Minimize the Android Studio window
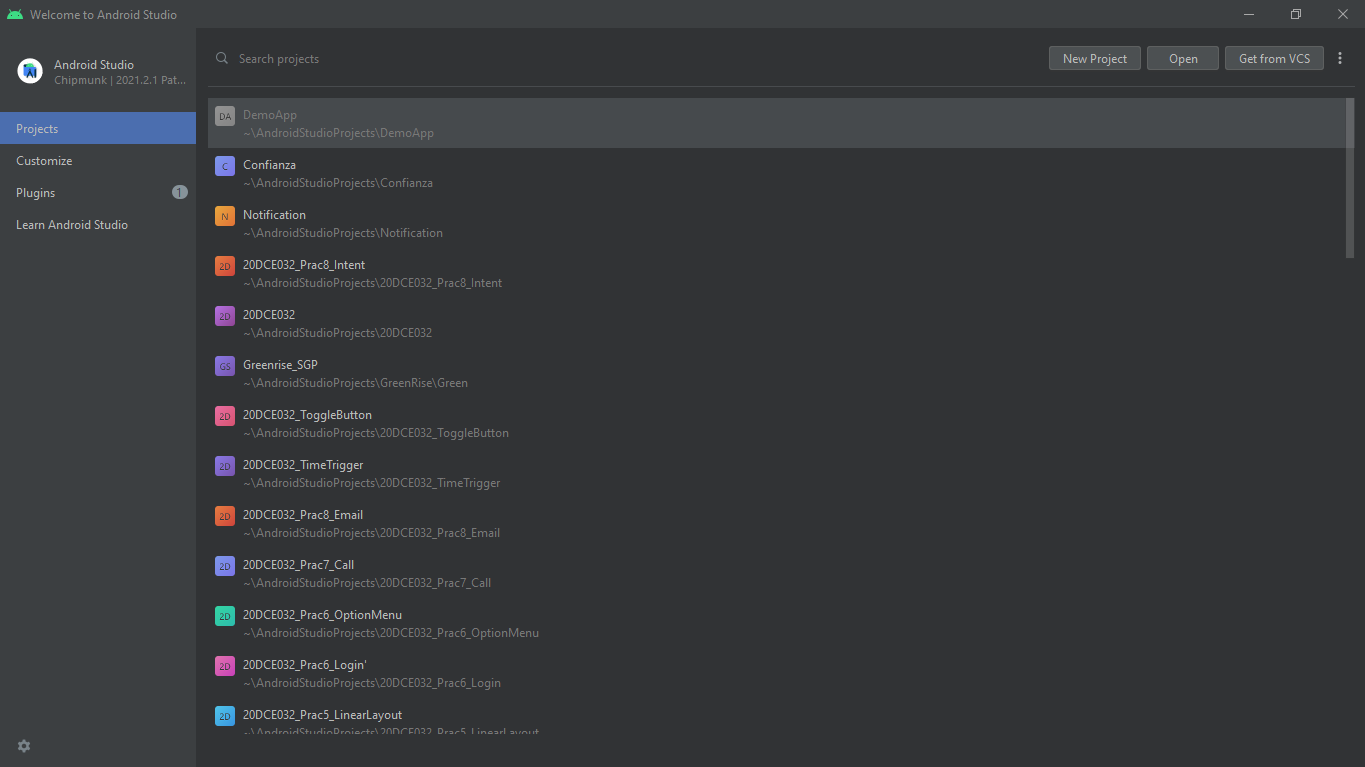Image resolution: width=1365 pixels, height=767 pixels. (x=1250, y=14)
